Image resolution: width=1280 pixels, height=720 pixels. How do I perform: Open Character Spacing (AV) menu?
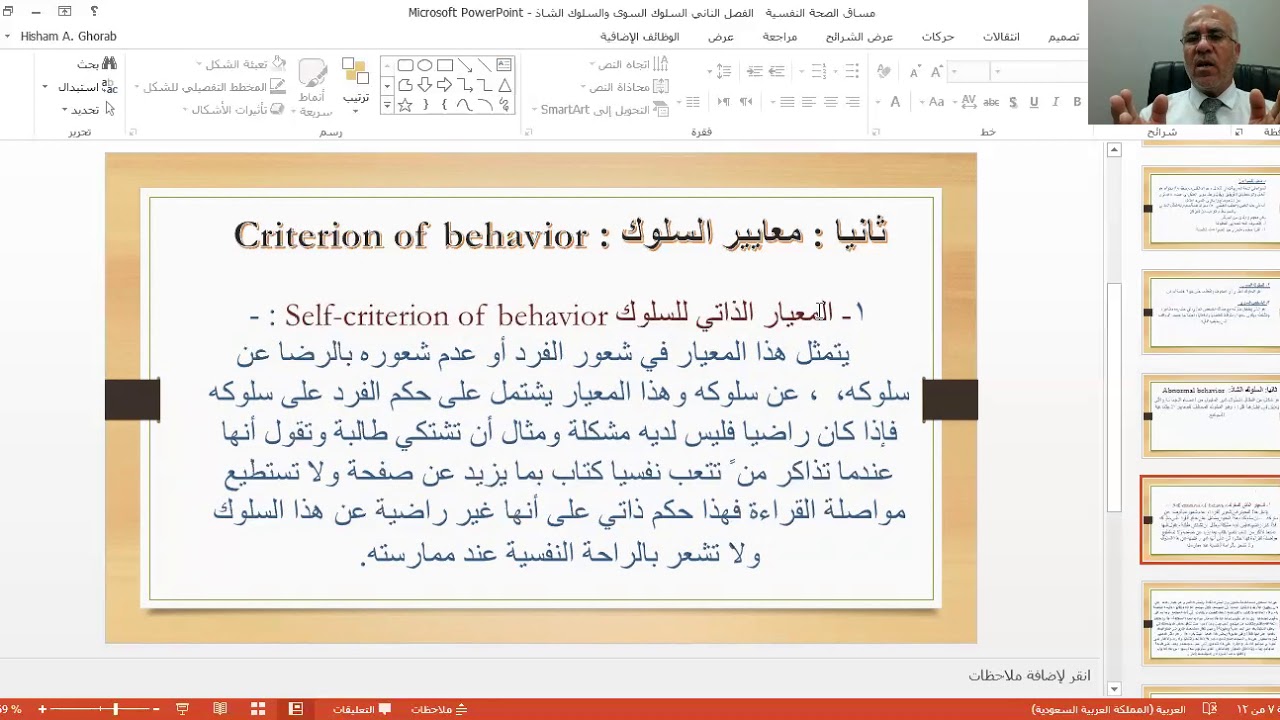point(965,102)
